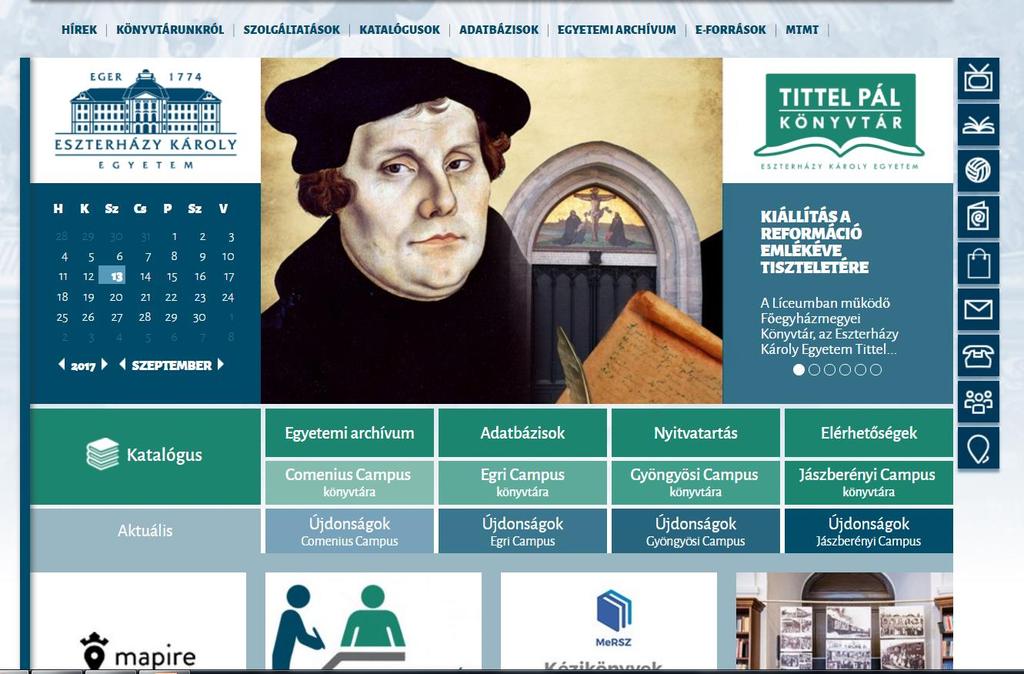Open the Kiállítás a reformáció emlékéve headline

tap(814, 242)
